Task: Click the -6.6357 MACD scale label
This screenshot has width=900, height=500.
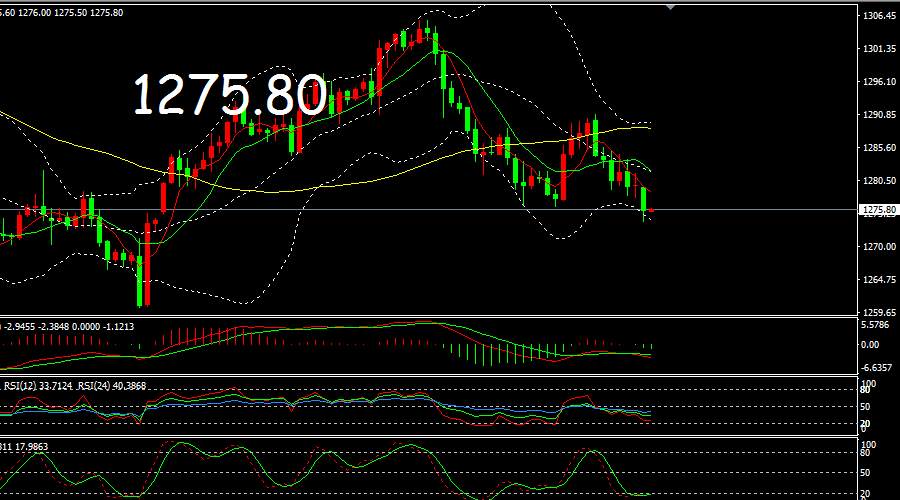Action: coord(878,367)
